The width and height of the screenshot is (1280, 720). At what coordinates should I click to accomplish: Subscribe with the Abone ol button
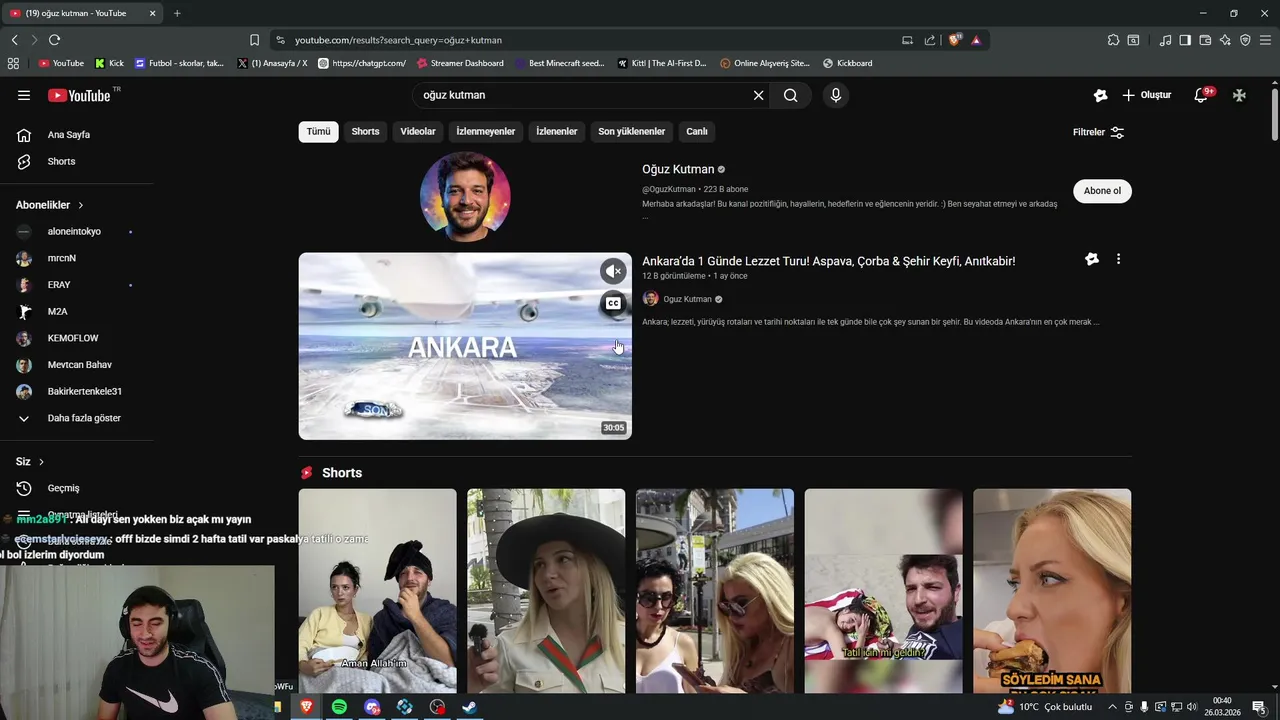pyautogui.click(x=1102, y=191)
